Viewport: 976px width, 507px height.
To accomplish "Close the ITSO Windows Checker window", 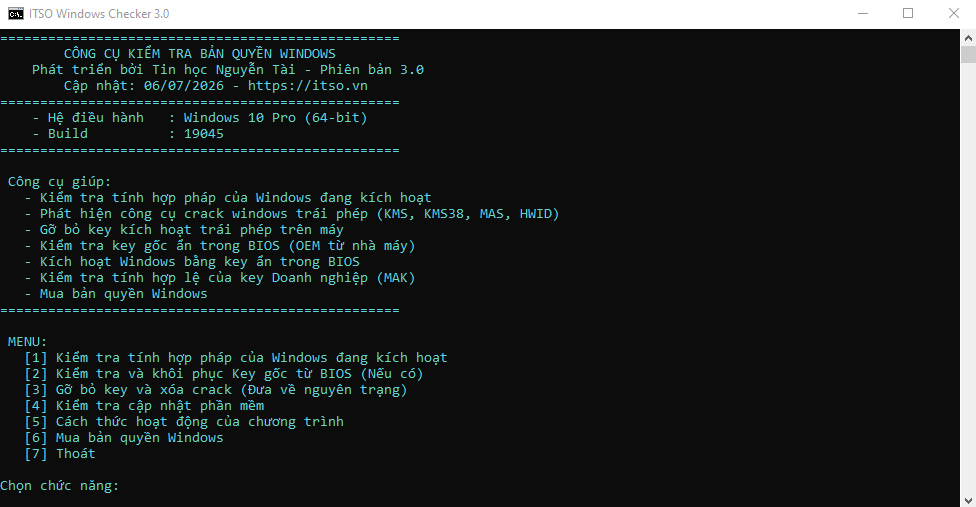I will tap(954, 14).
